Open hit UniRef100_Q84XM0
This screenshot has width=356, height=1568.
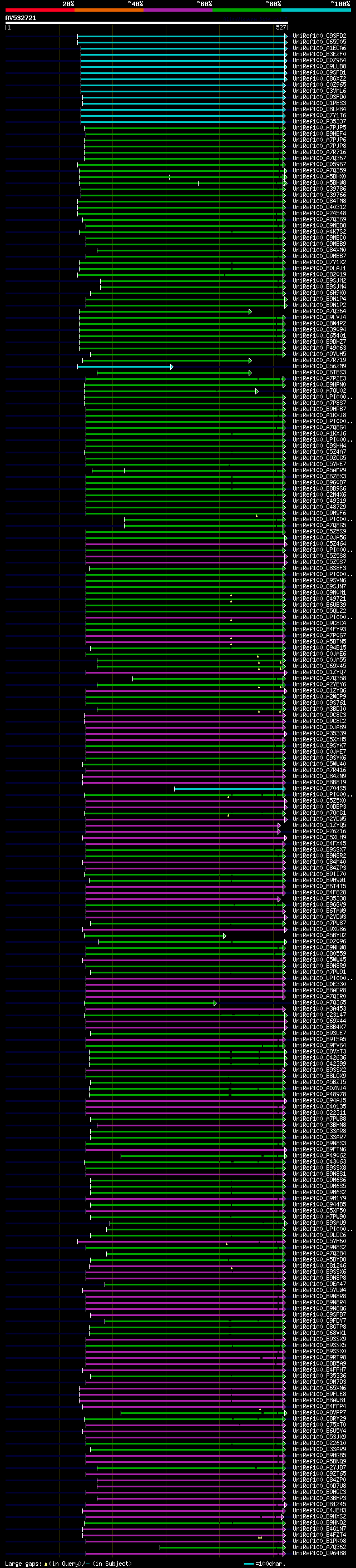[319, 250]
